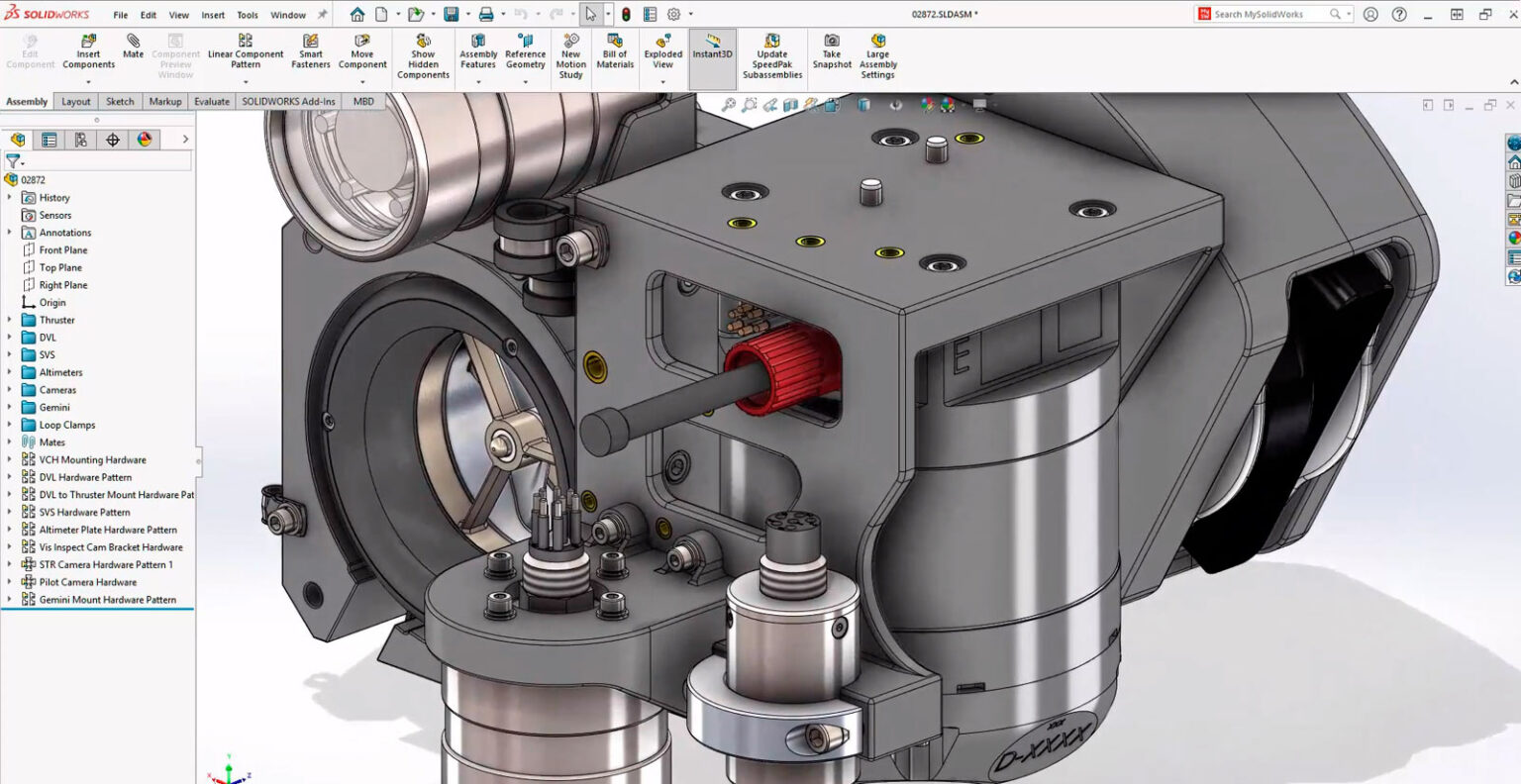1521x784 pixels.
Task: Insert a Bill of Materials
Action: tap(615, 51)
